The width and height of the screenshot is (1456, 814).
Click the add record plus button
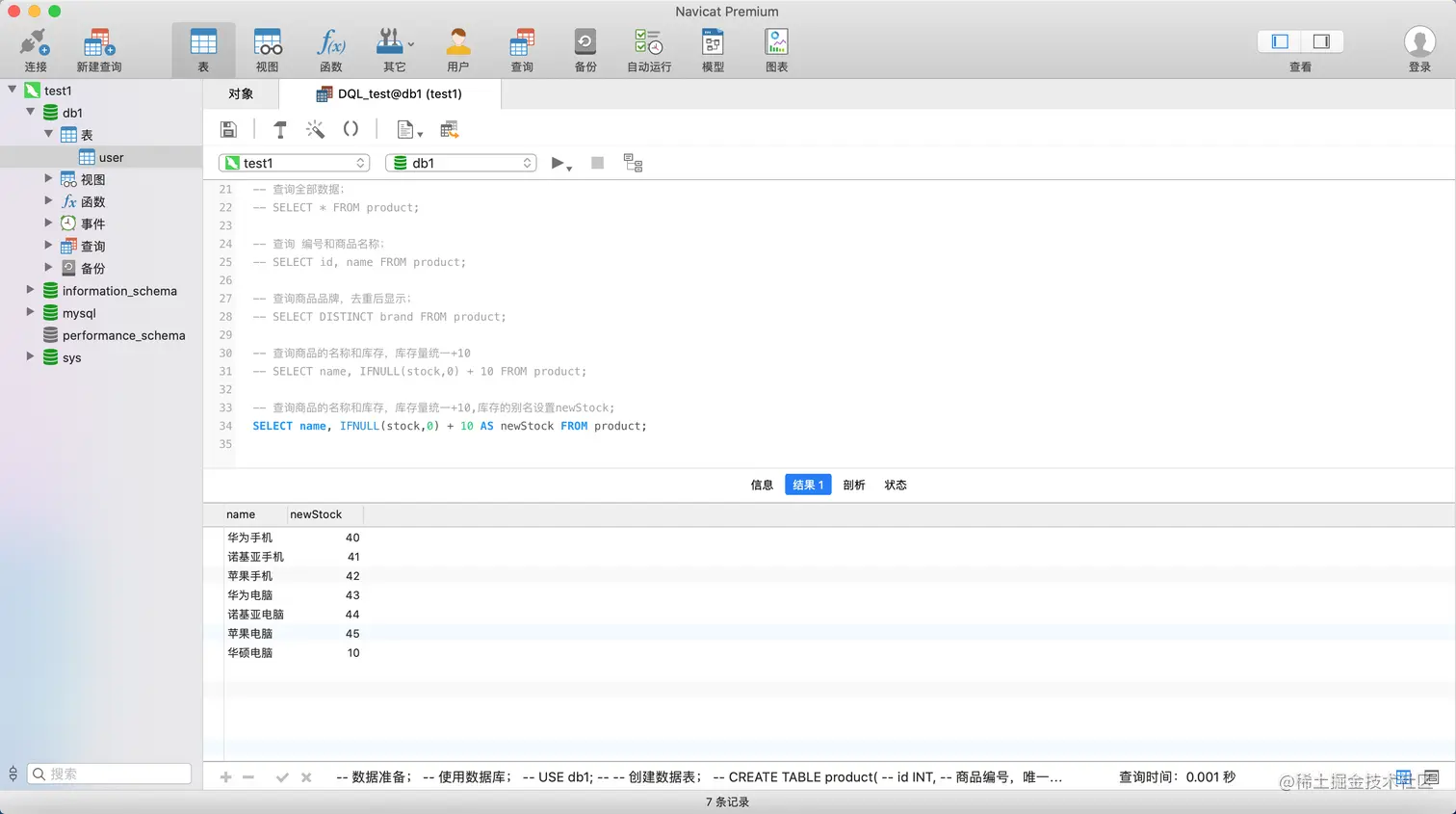[225, 777]
